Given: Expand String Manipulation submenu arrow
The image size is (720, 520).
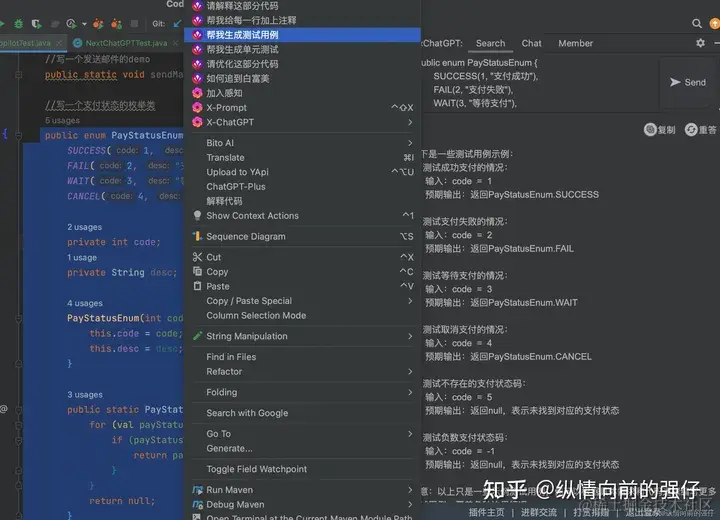Looking at the screenshot, I should [x=410, y=336].
